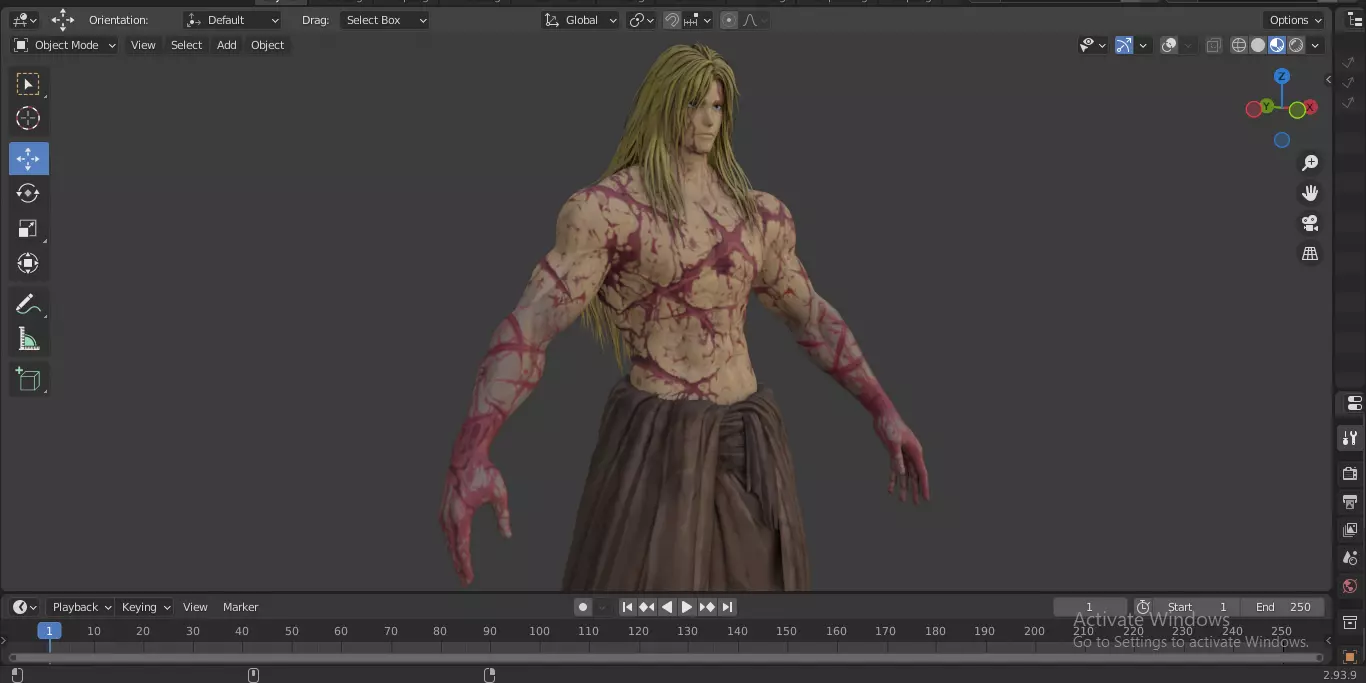Switch to rendered shading
Screen dimensions: 1366x683
[x=1296, y=45]
